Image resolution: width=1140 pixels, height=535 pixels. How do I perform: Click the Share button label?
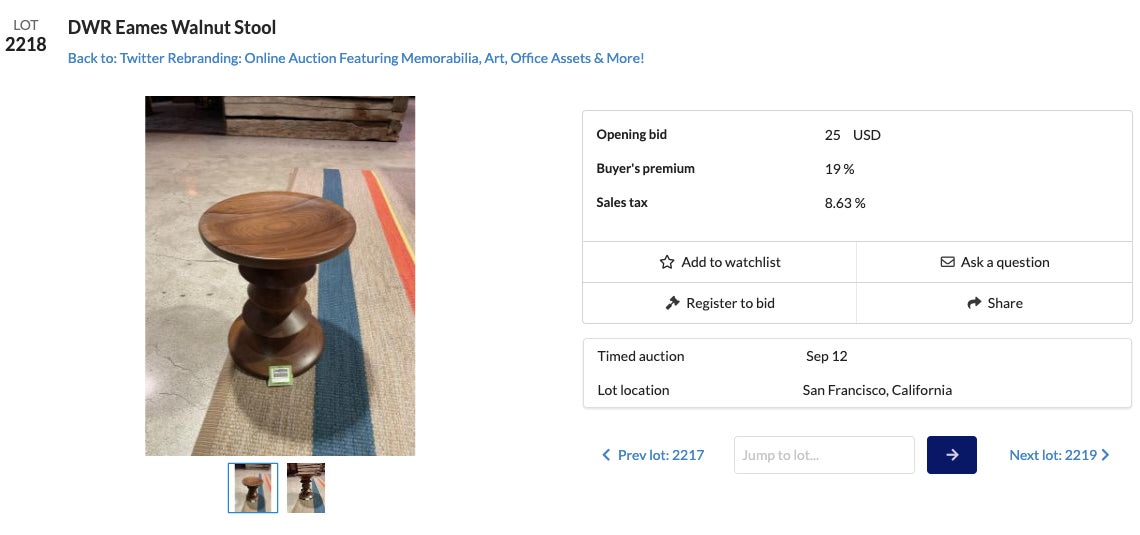point(1005,303)
